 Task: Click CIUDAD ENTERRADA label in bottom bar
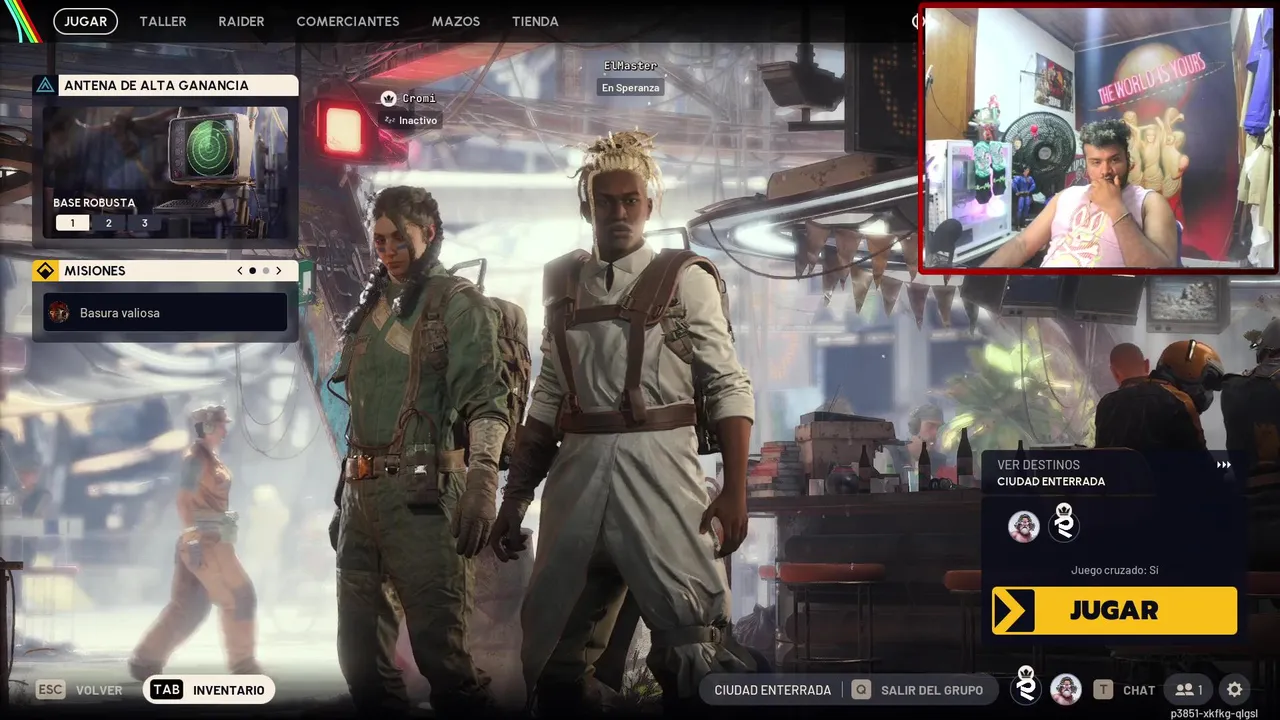[773, 690]
